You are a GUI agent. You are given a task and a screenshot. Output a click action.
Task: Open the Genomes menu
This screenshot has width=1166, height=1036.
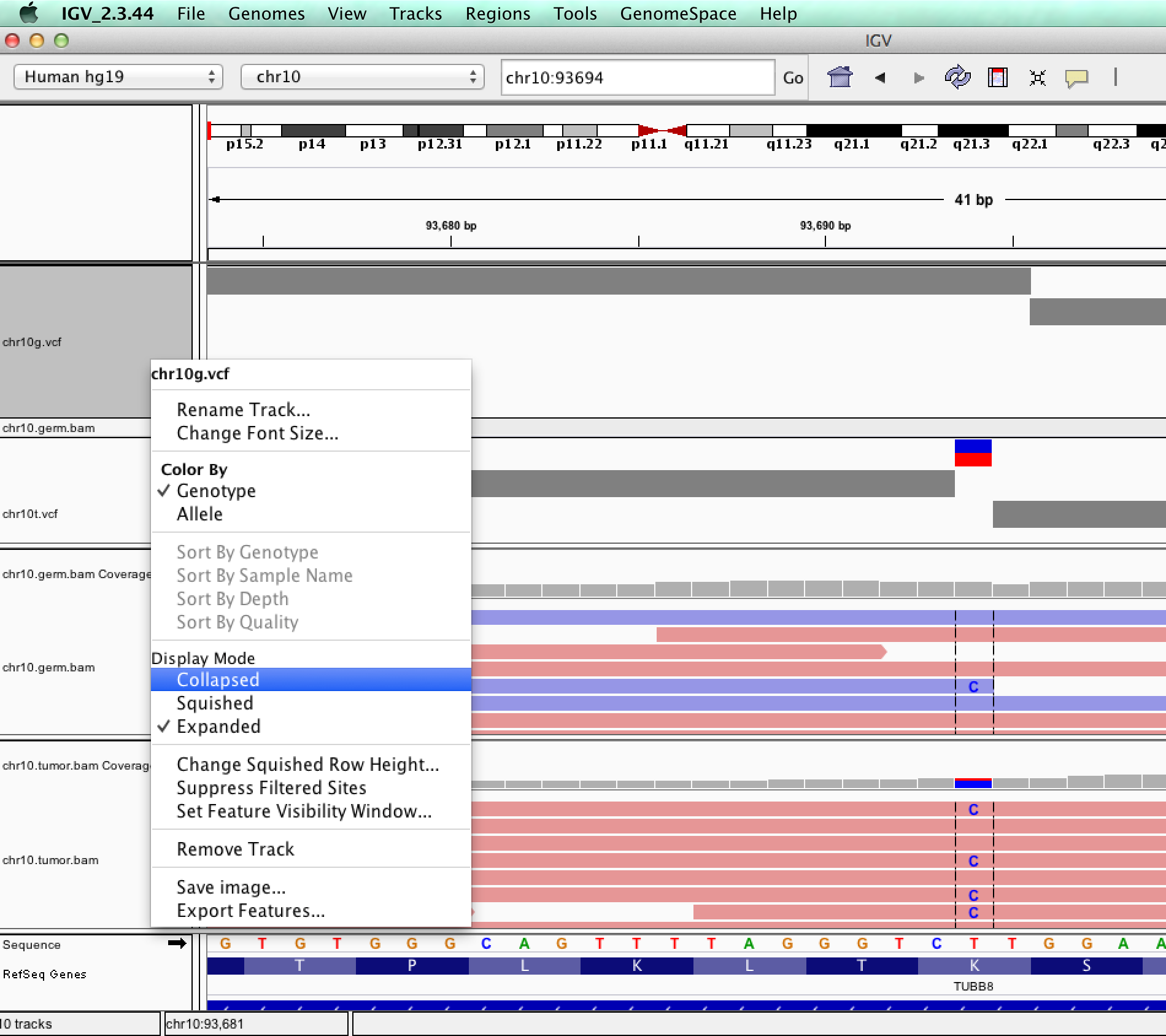266,14
